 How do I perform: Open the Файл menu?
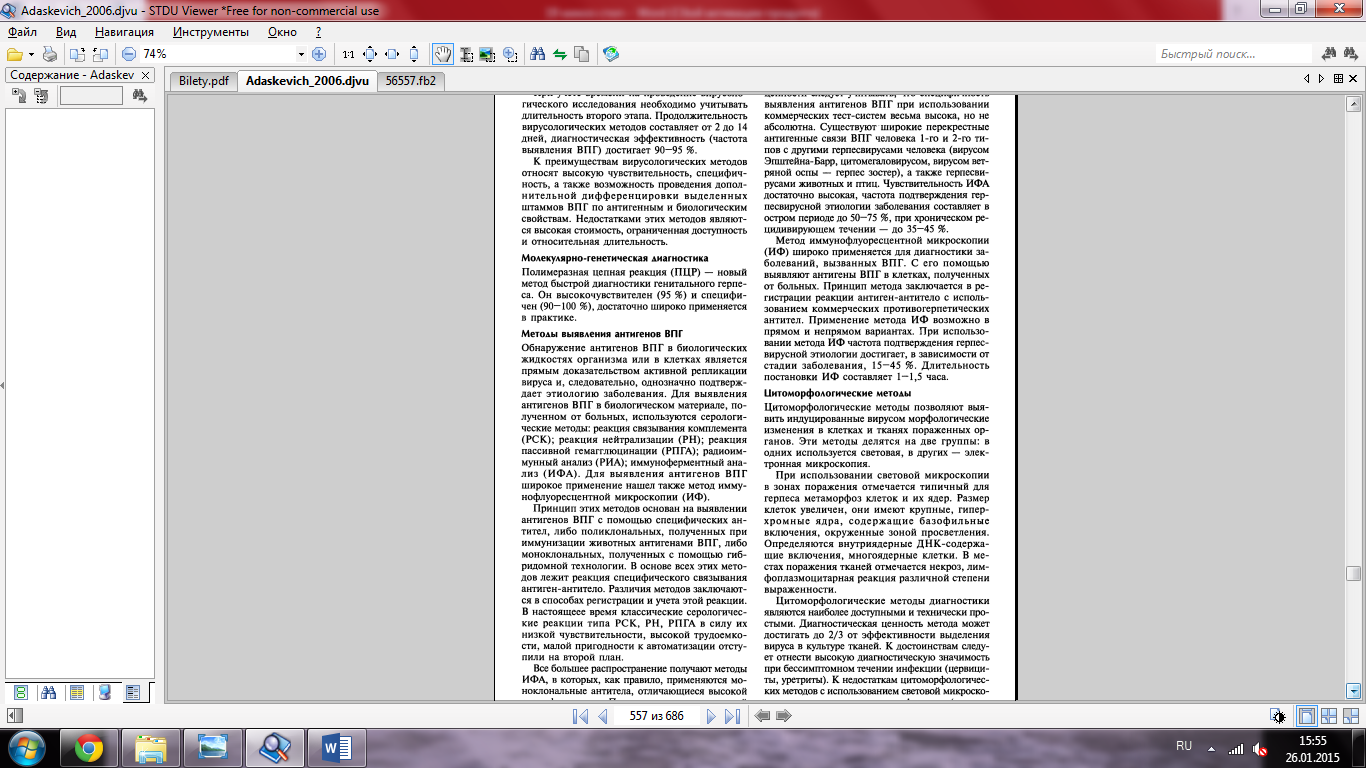click(22, 32)
